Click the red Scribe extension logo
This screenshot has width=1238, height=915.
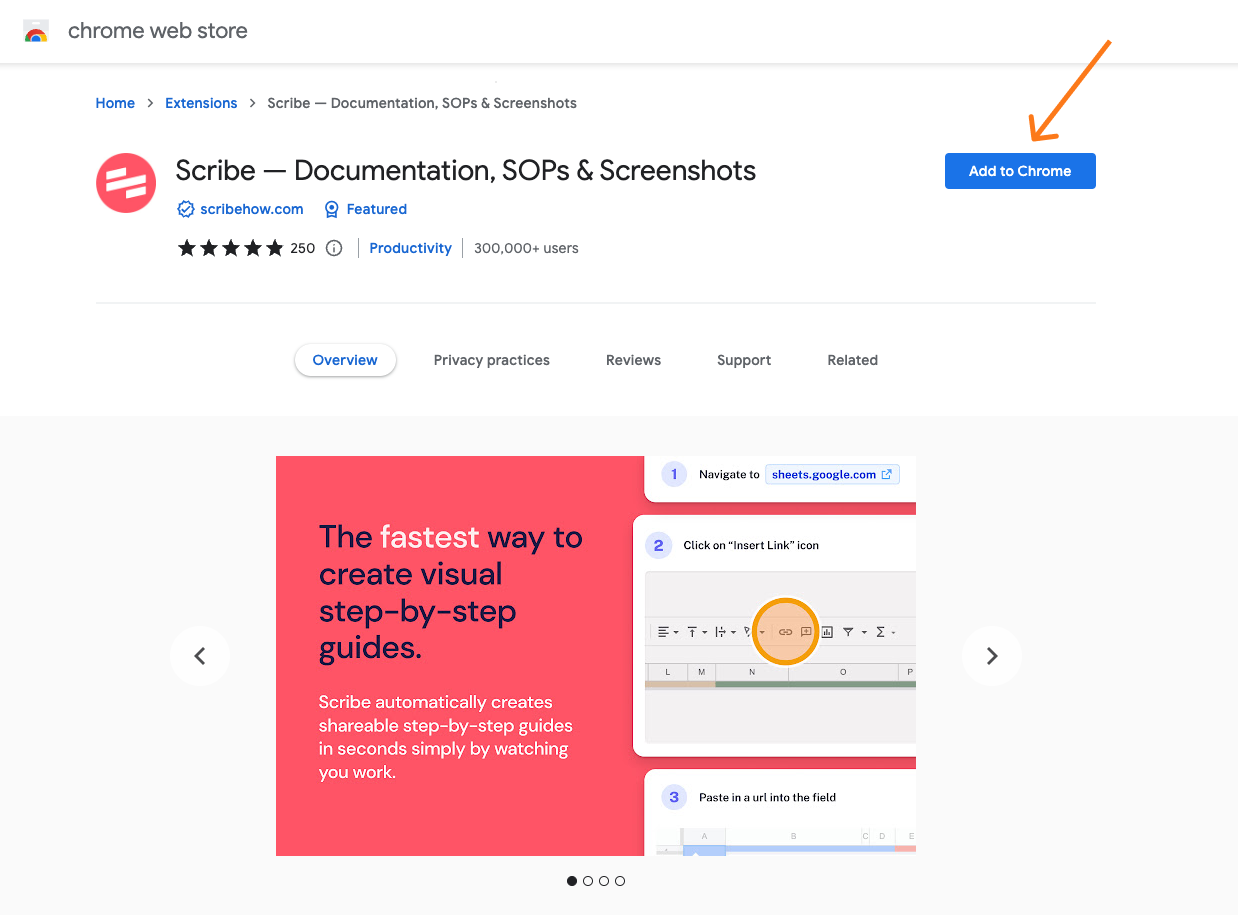(x=126, y=183)
